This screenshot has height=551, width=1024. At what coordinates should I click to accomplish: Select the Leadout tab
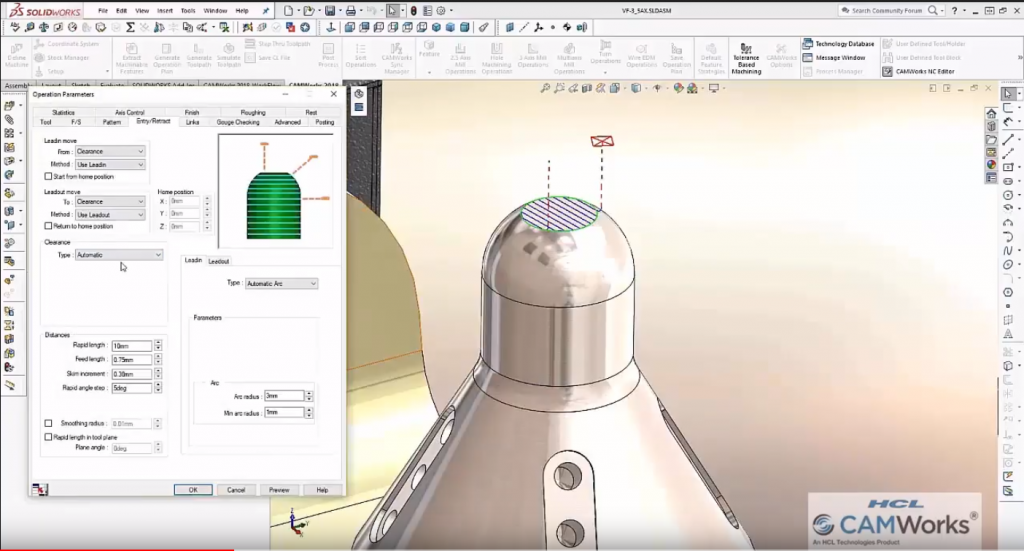point(218,260)
